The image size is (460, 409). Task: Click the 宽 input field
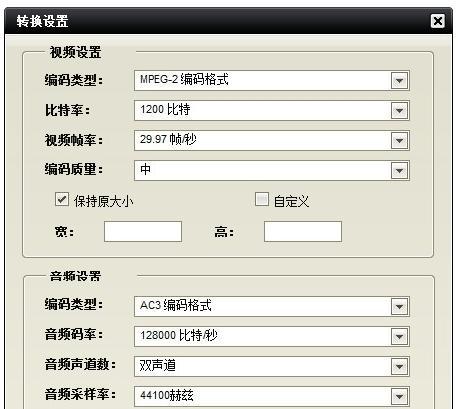point(143,231)
